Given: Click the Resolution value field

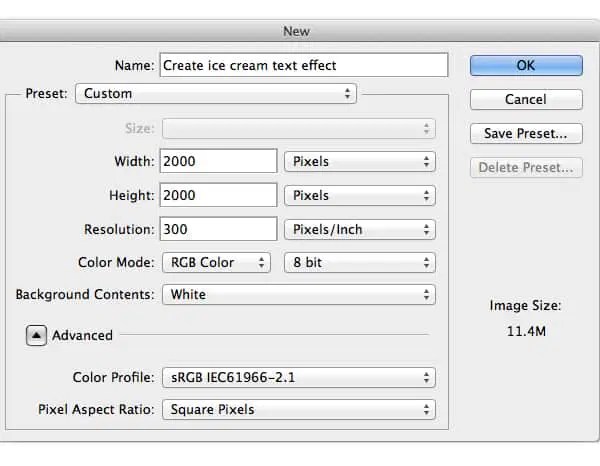Looking at the screenshot, I should click(217, 229).
